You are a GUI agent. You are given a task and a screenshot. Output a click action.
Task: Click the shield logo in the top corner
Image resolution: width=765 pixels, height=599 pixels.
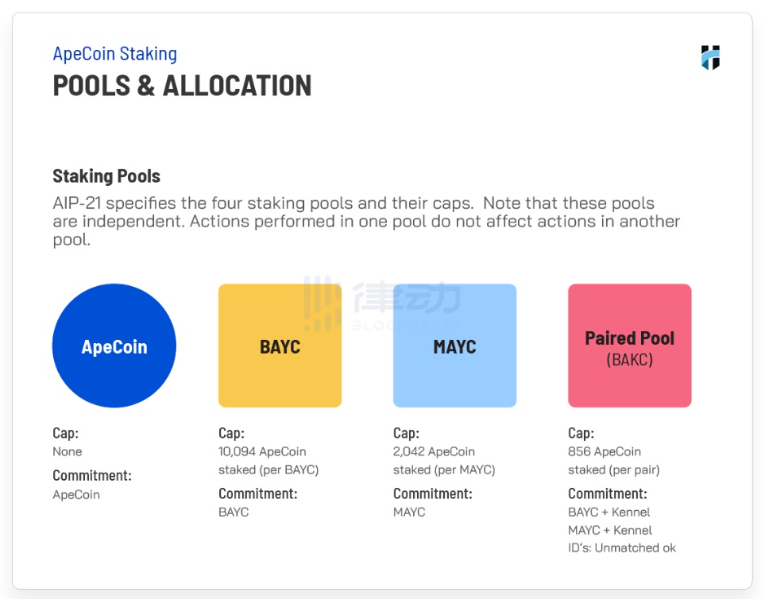coord(710,58)
